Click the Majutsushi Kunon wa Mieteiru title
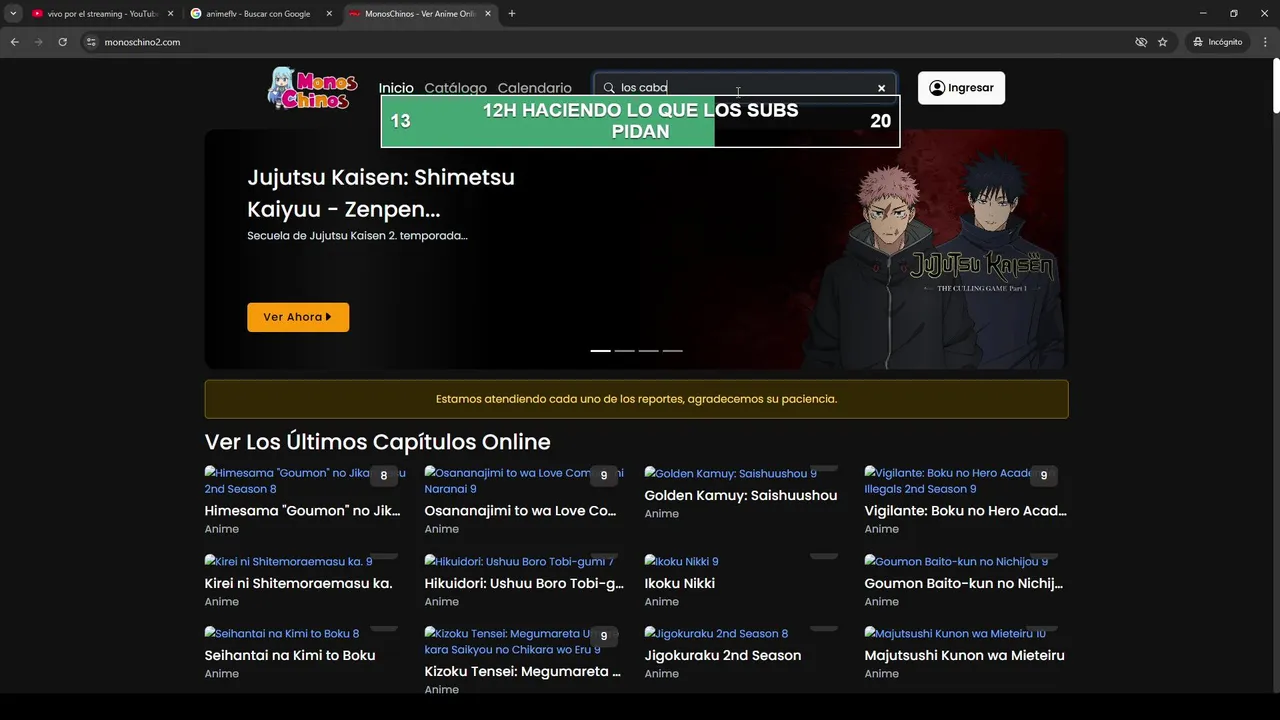This screenshot has width=1280, height=720. pyautogui.click(x=964, y=655)
